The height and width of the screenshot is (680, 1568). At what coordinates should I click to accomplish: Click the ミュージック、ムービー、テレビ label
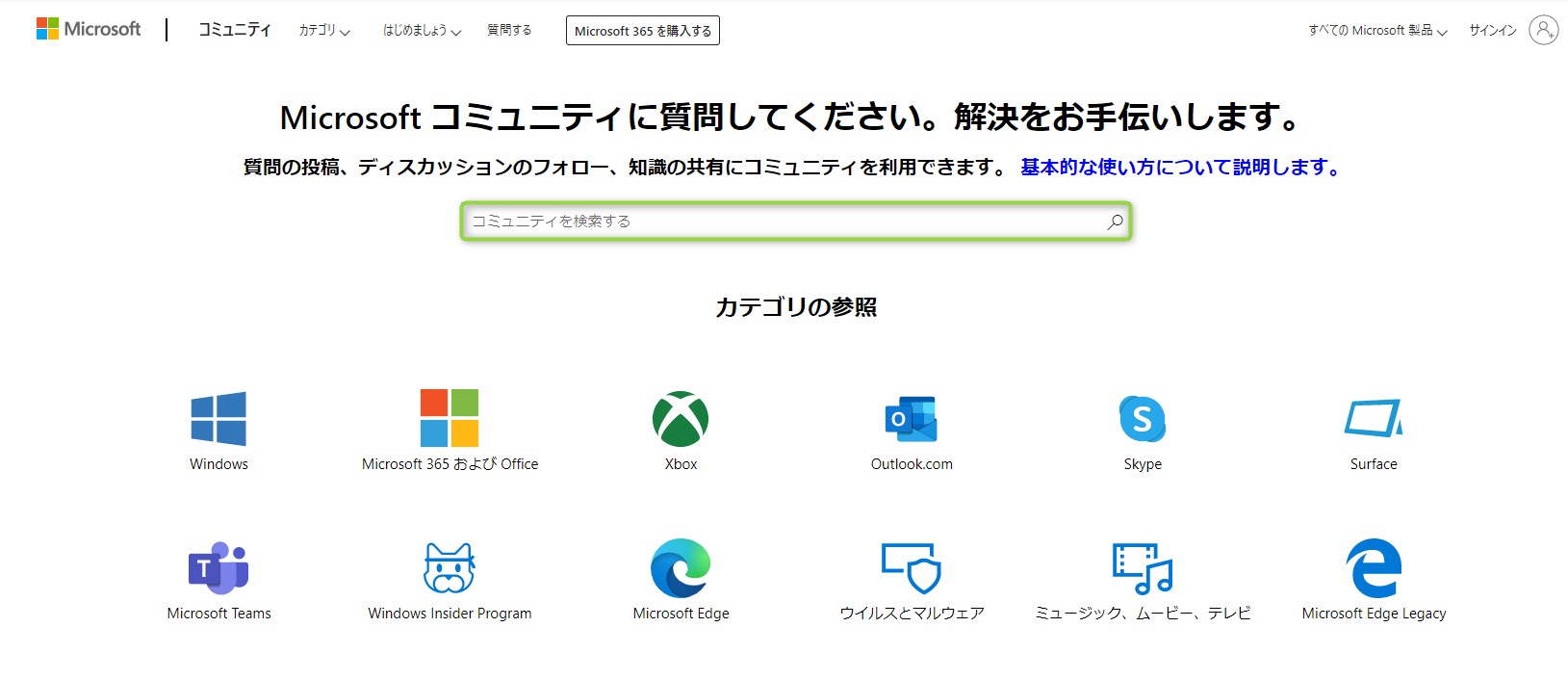point(1143,614)
